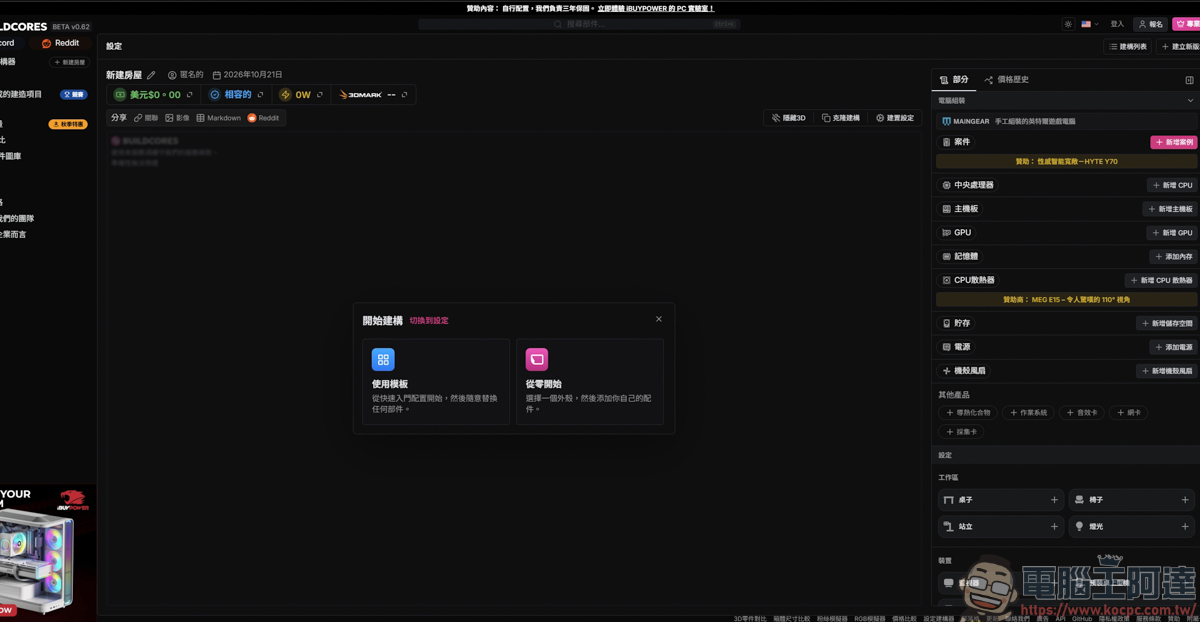Add 作業系統 operating system chip
1200x622 pixels.
[1029, 412]
